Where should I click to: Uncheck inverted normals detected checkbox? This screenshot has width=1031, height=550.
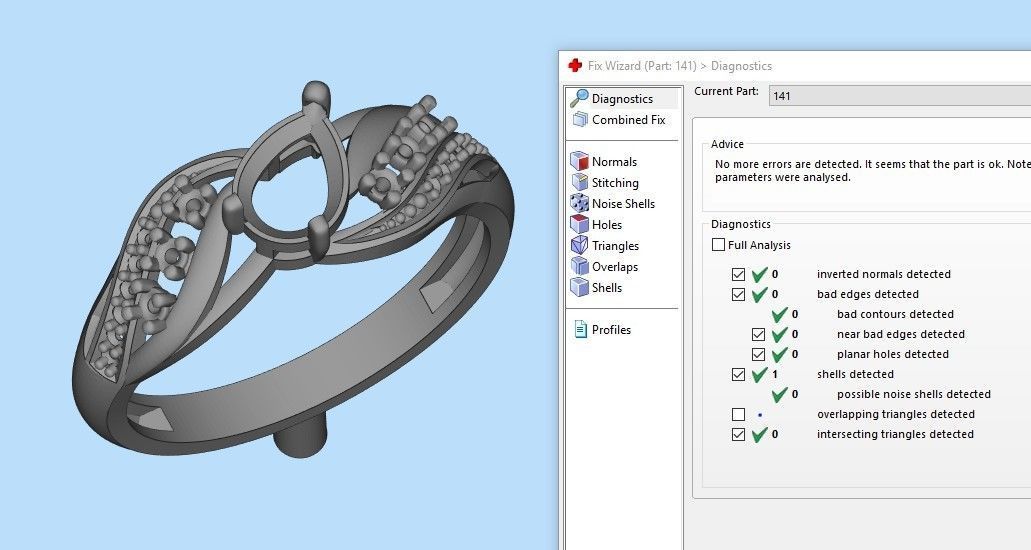[738, 274]
